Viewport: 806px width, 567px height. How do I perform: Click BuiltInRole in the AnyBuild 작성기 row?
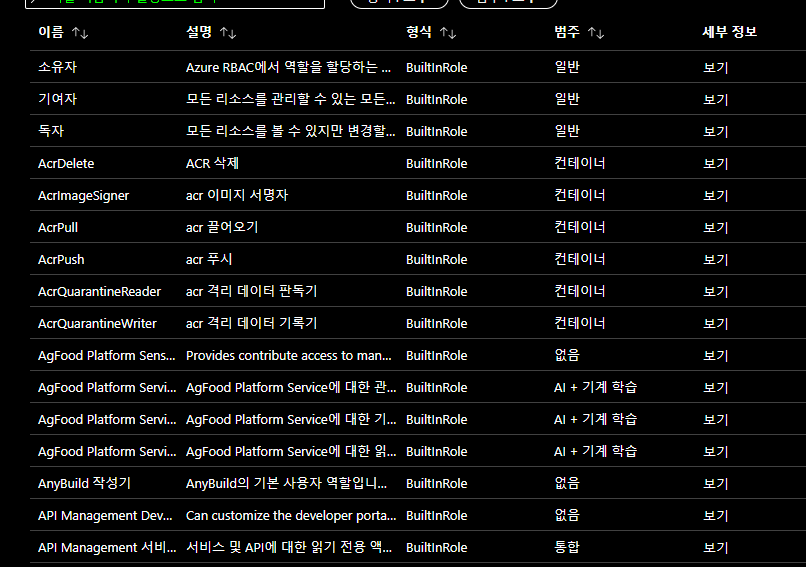coord(436,483)
